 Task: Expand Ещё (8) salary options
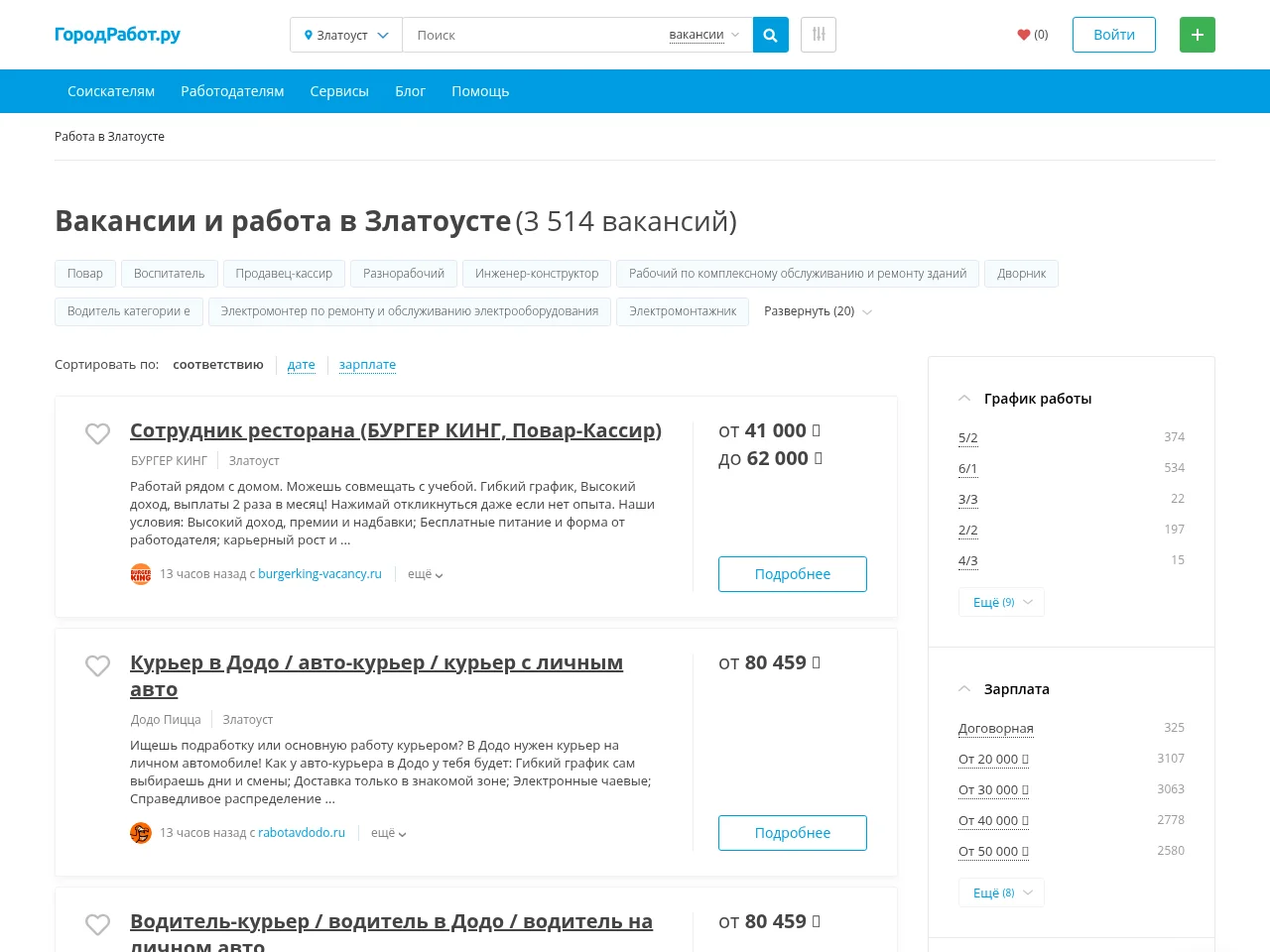click(x=1001, y=892)
